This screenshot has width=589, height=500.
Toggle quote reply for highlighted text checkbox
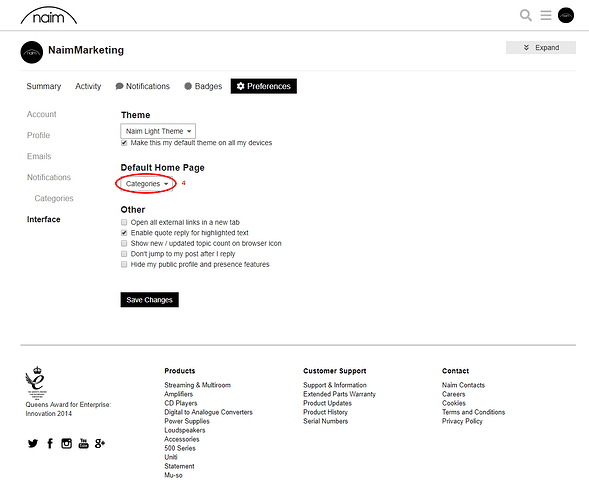coord(124,233)
